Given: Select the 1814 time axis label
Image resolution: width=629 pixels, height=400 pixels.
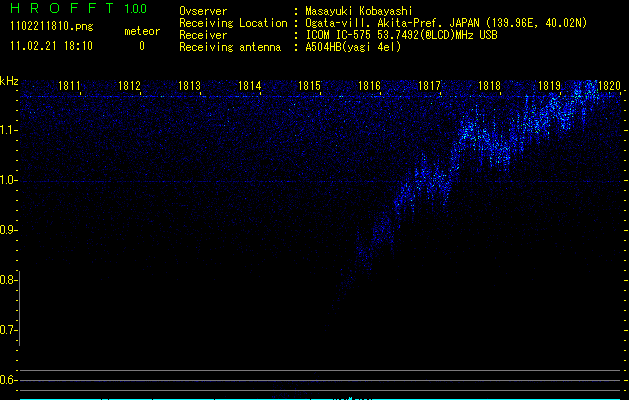Looking at the screenshot, I should [250, 86].
